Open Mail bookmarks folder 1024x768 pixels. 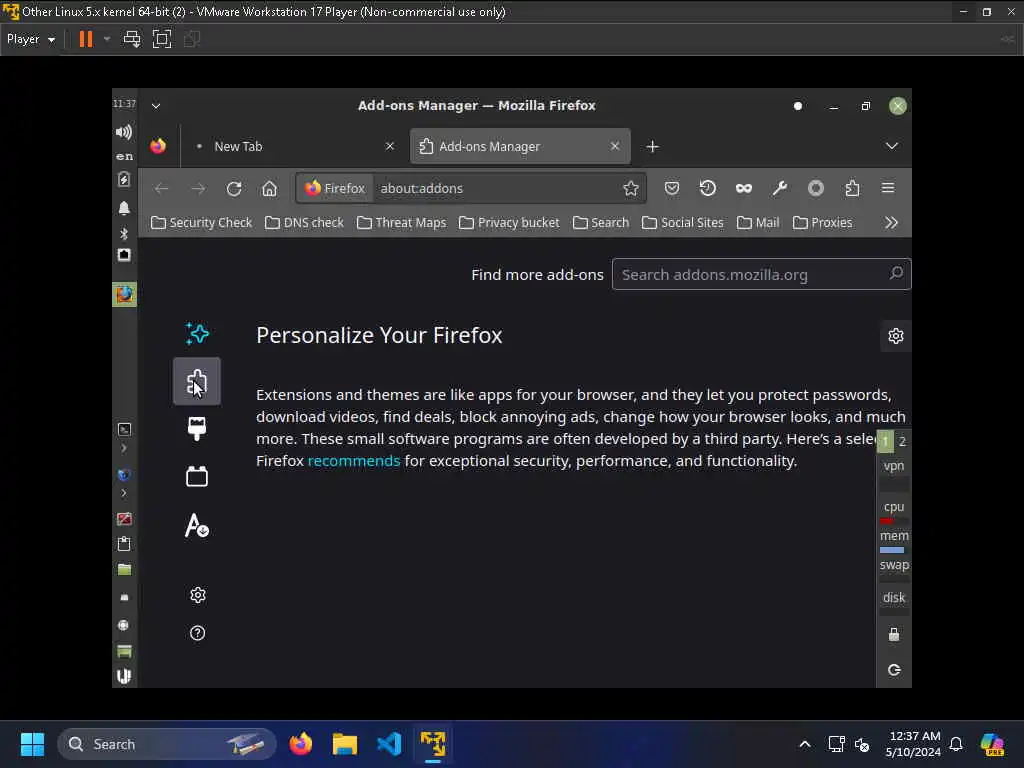point(758,223)
